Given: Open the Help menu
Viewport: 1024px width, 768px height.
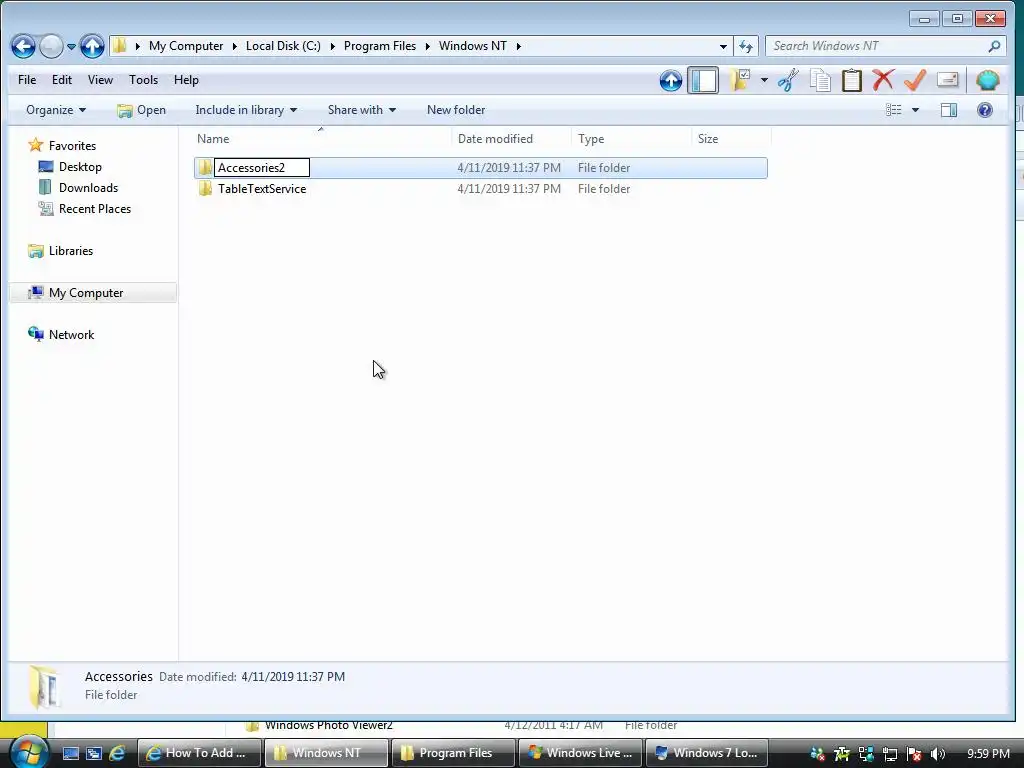Looking at the screenshot, I should [186, 80].
